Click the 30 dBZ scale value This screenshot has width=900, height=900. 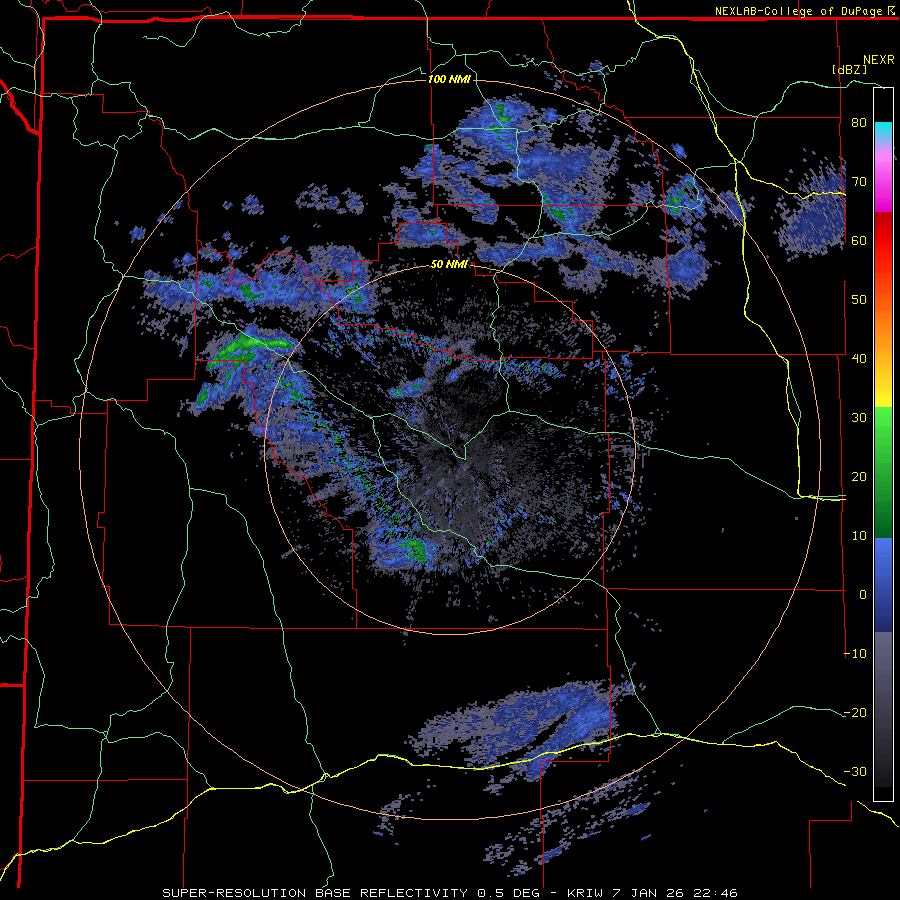click(x=859, y=418)
